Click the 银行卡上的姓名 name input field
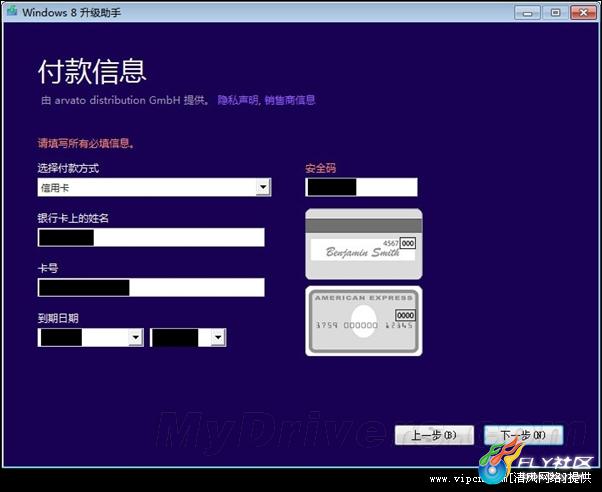 (151, 237)
